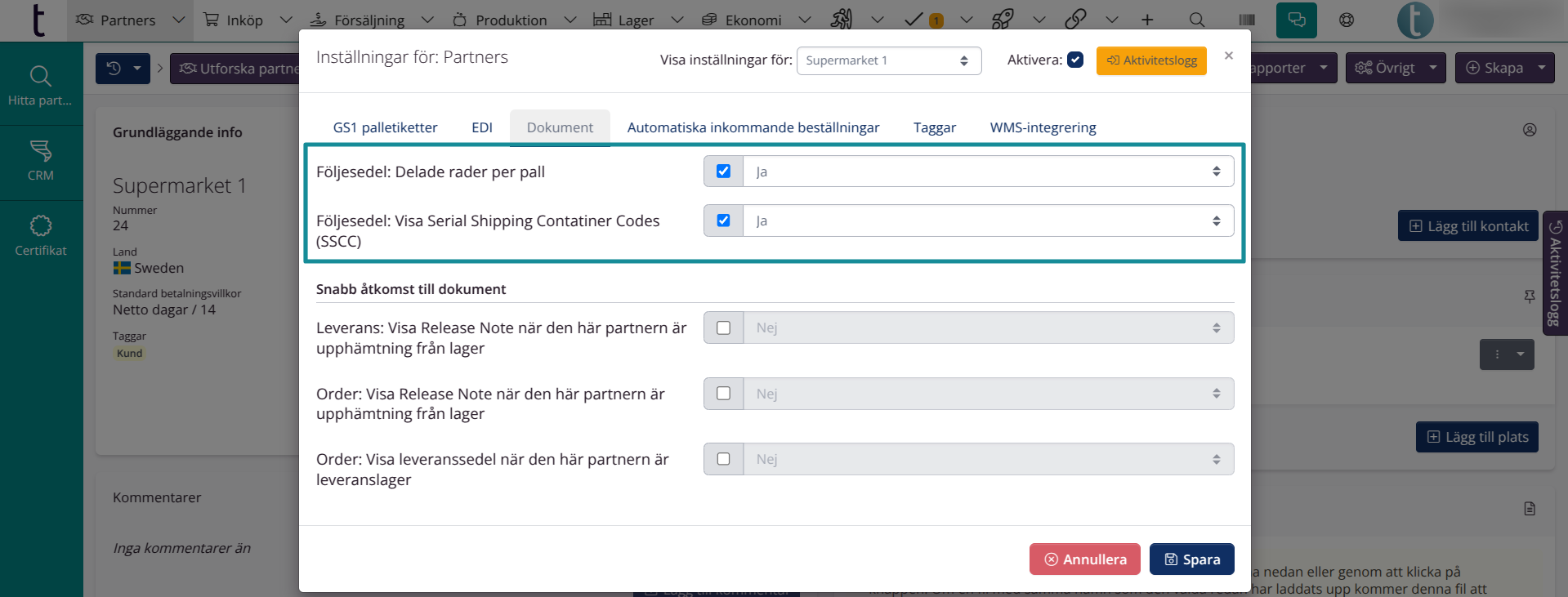
Task: Click the plus icon in top bar
Action: [x=1147, y=20]
